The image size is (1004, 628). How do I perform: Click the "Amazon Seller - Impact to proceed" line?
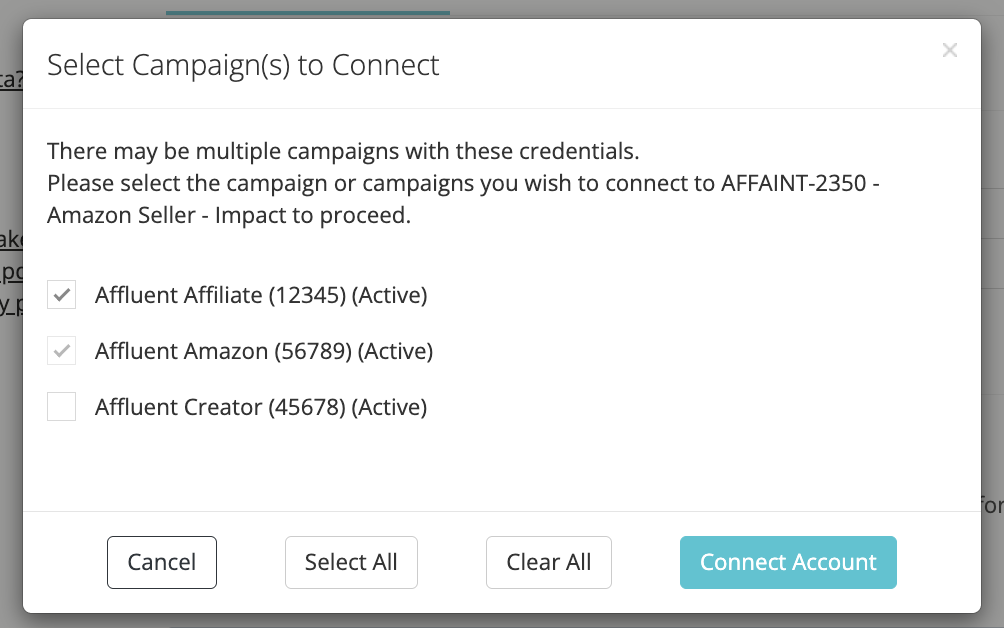[x=229, y=215]
